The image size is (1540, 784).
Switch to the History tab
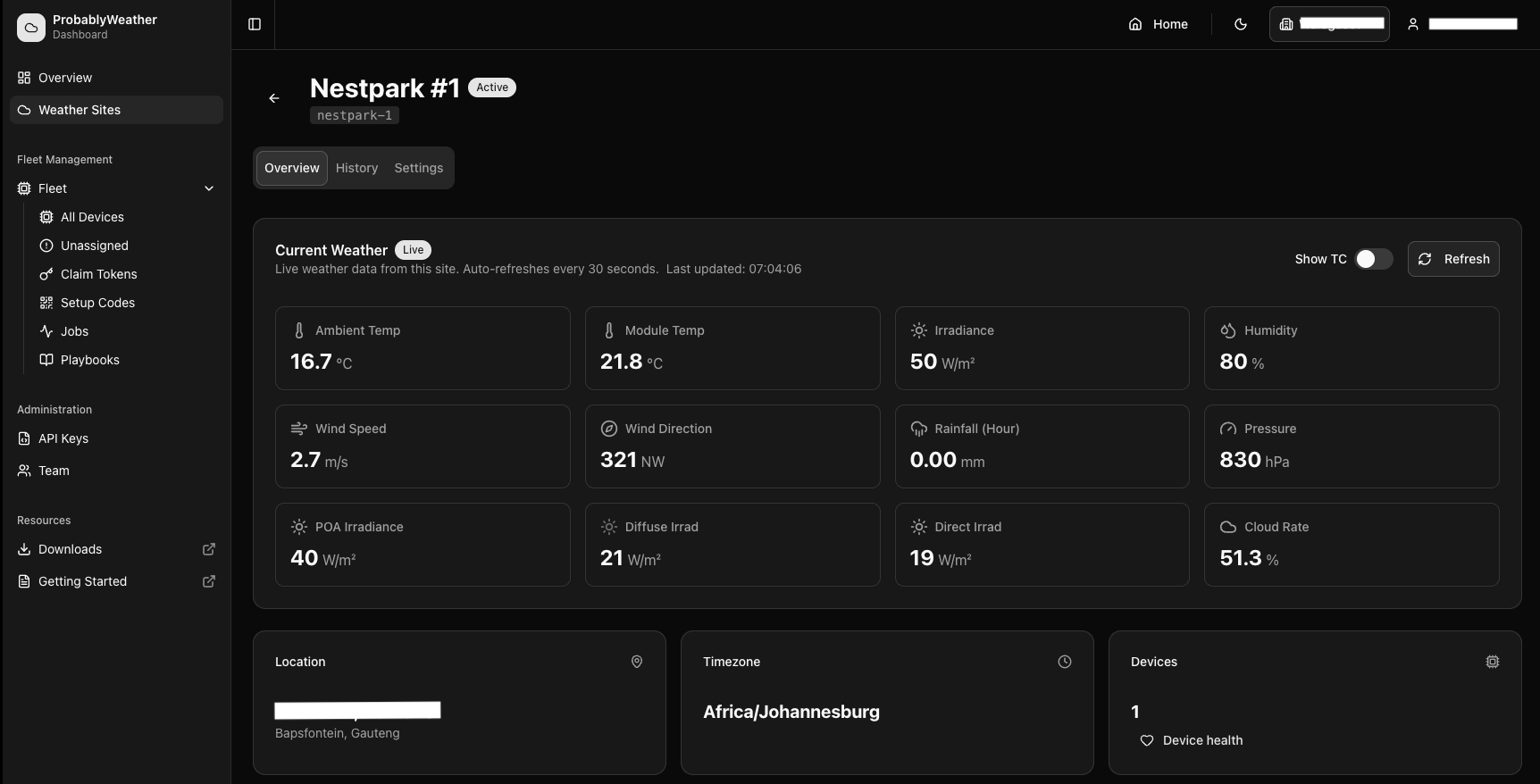[x=356, y=168]
